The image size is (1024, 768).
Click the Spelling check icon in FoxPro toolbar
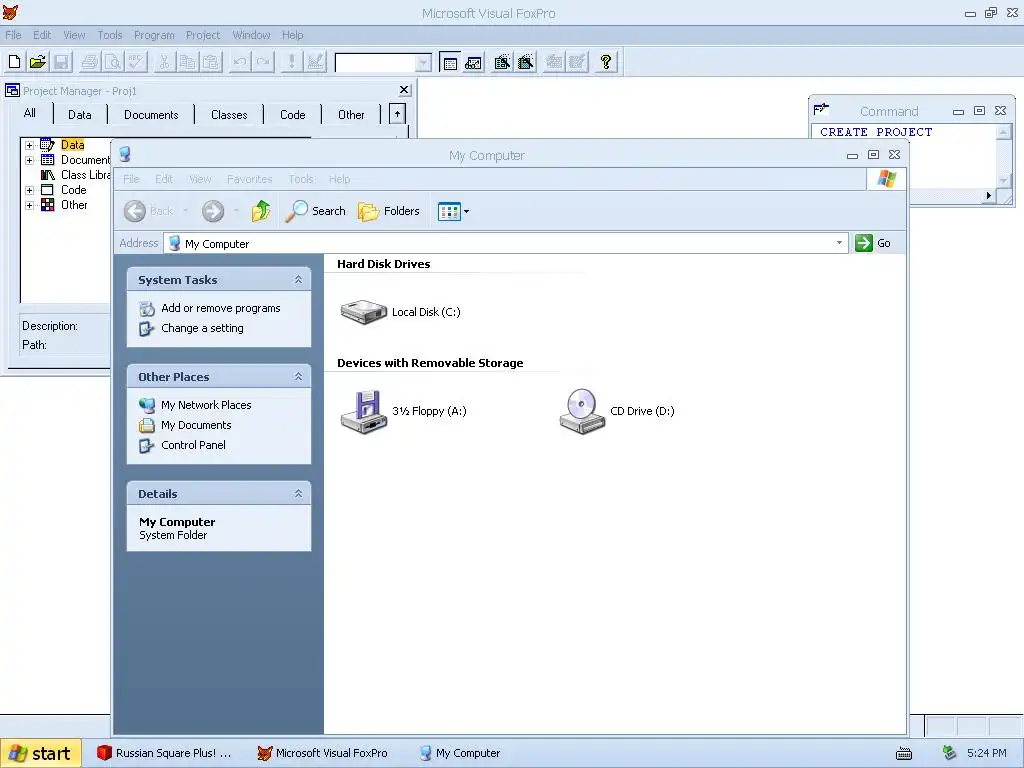pos(136,62)
